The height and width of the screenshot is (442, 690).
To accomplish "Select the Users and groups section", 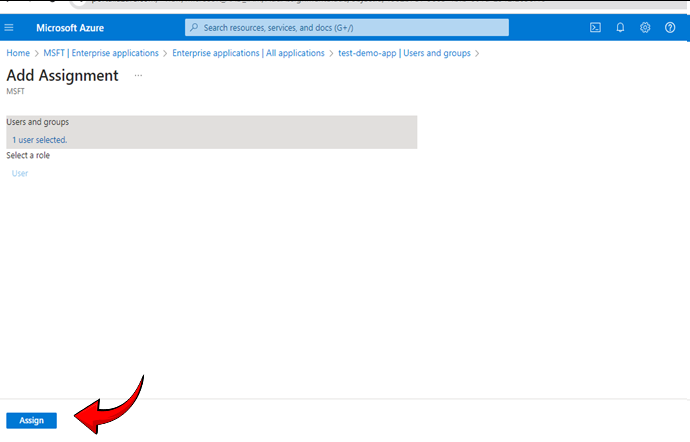I will coord(212,132).
